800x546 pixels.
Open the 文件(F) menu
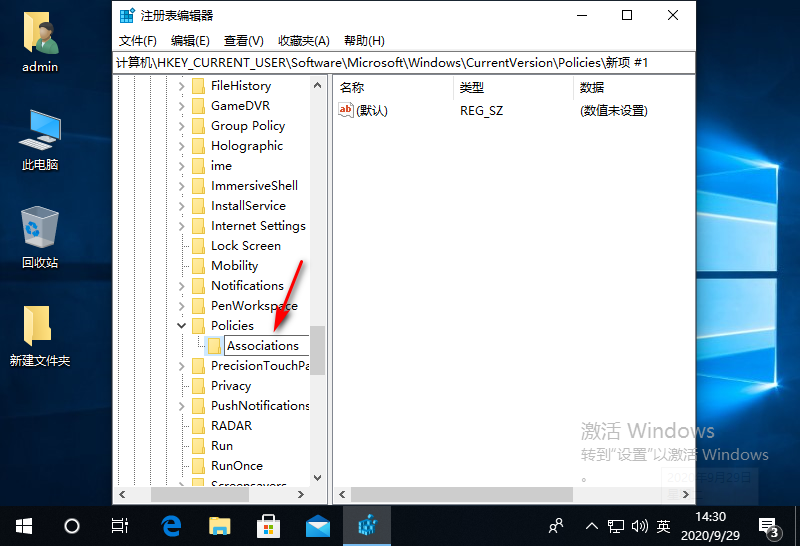pos(137,41)
